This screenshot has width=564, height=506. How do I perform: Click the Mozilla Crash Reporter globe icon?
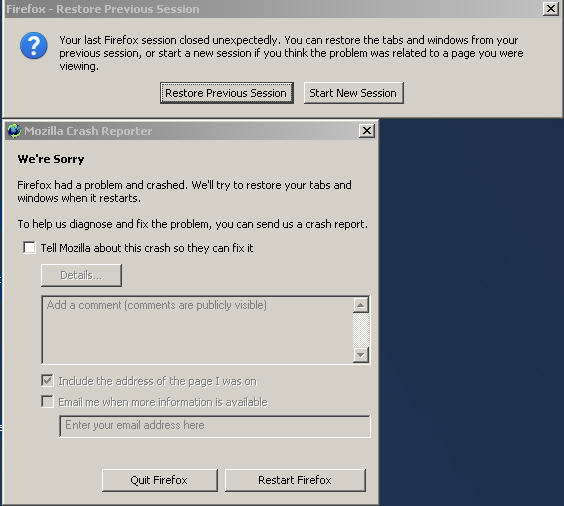14,131
